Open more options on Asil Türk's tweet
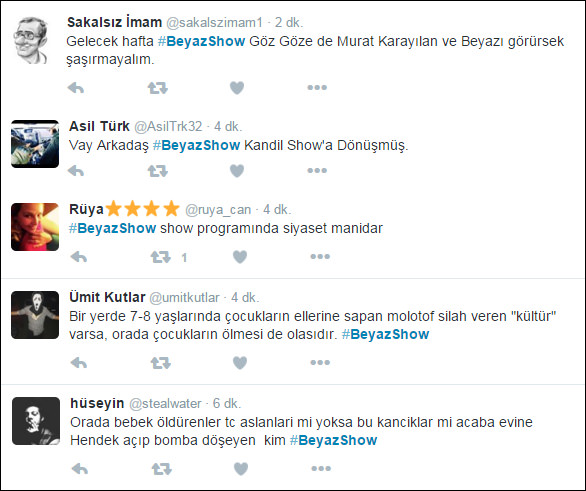Image resolution: width=586 pixels, height=491 pixels. 317,170
